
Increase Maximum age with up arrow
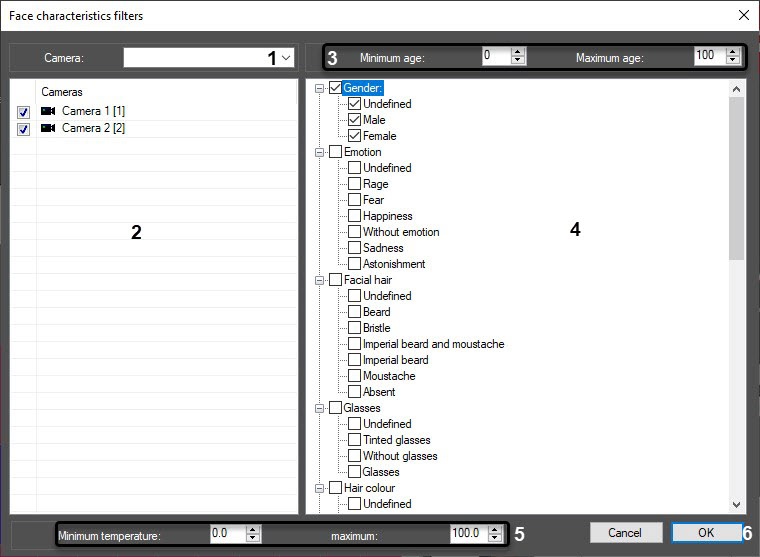click(733, 52)
